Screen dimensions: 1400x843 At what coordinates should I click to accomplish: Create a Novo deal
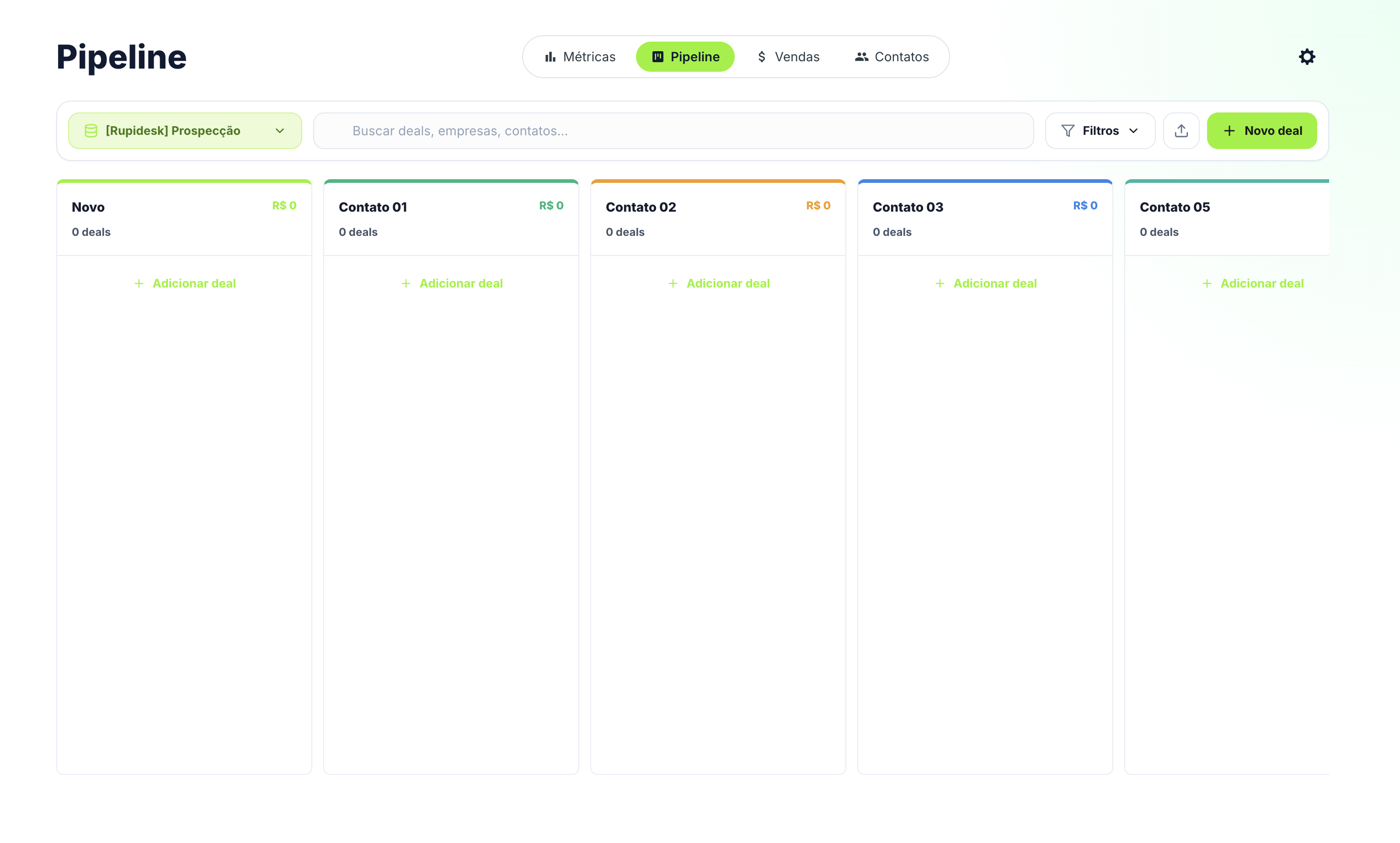pyautogui.click(x=1261, y=131)
